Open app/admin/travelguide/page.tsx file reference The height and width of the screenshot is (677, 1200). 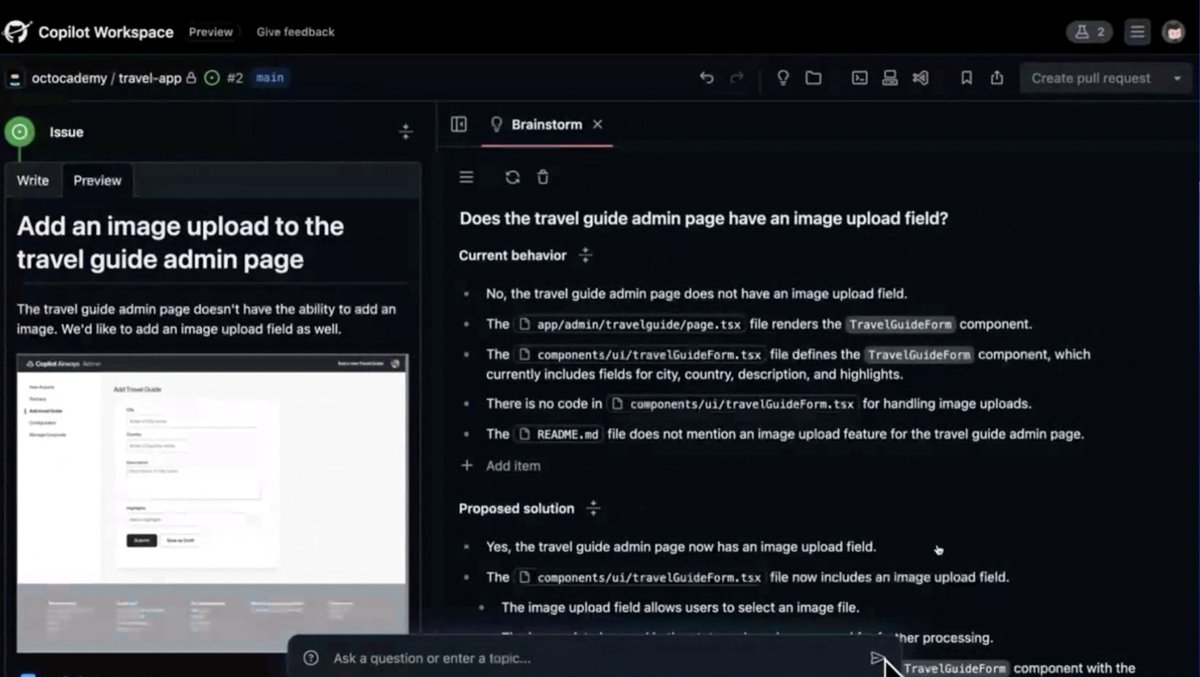(x=630, y=324)
